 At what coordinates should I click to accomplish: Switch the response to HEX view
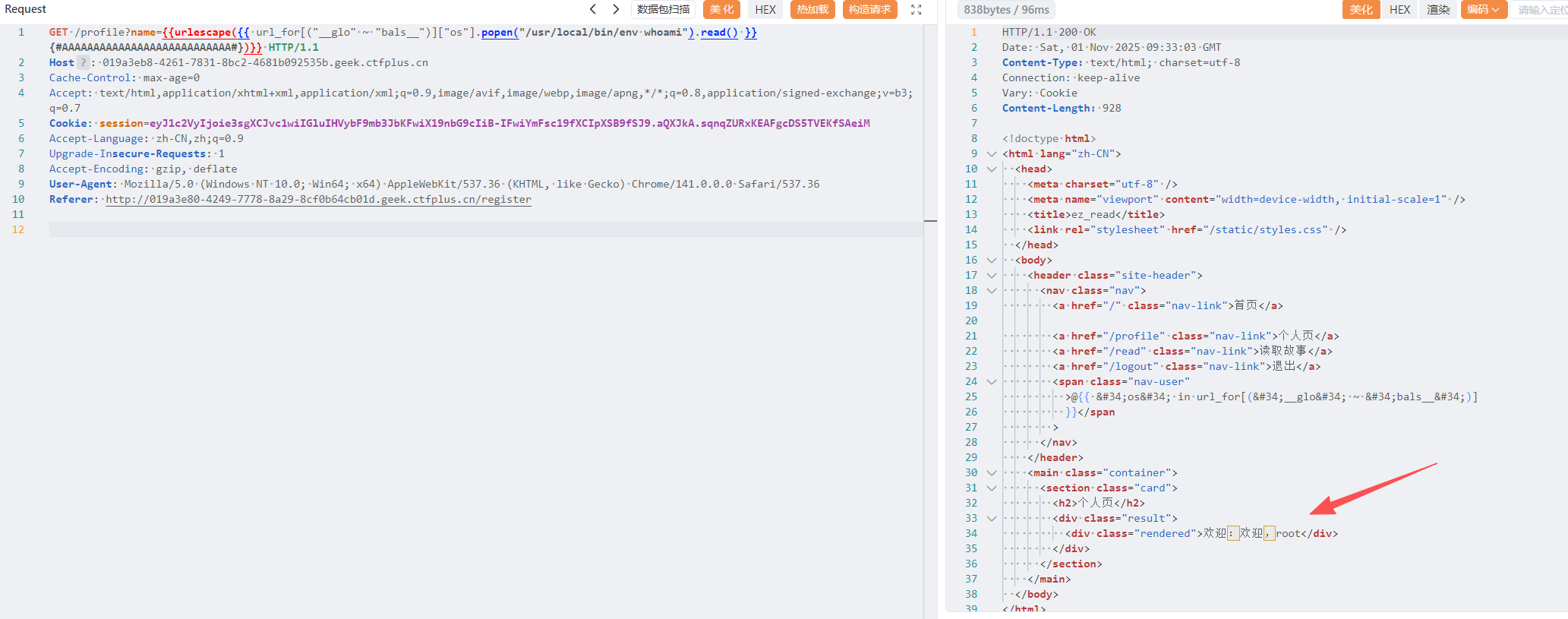pos(1399,9)
